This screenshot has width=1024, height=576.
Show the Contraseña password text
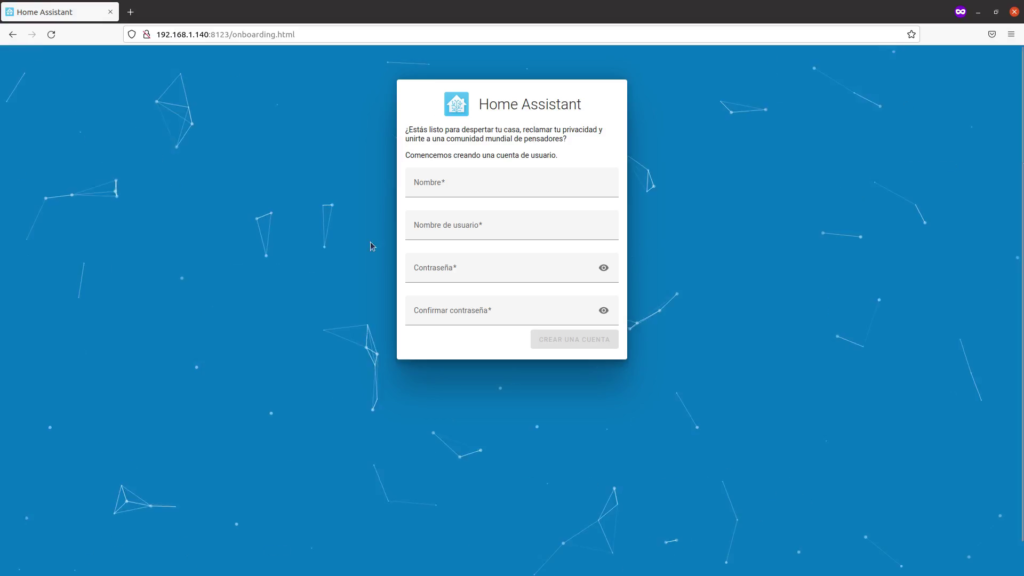click(x=604, y=268)
